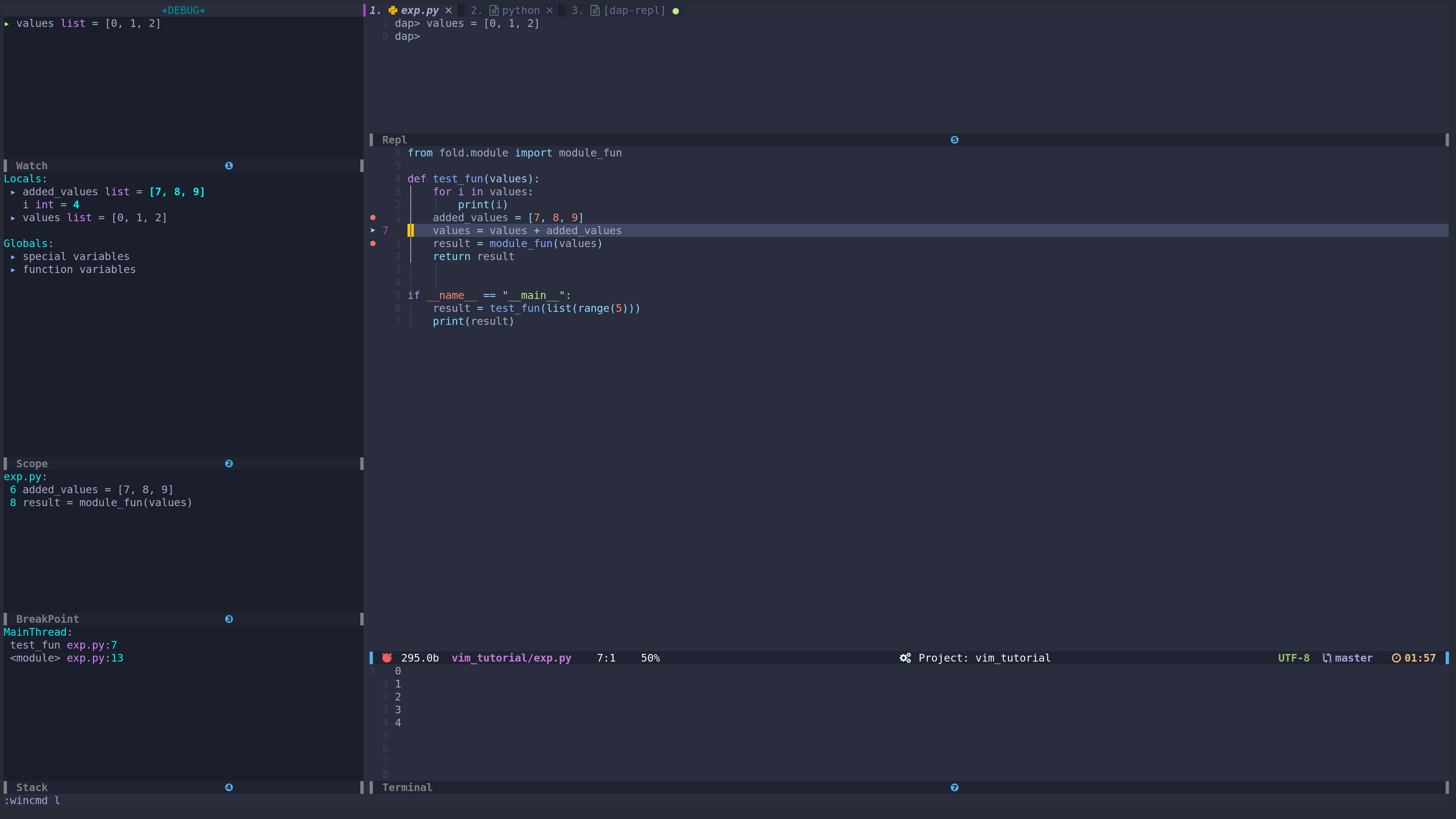
Task: Click the vim_tutorial/exp.py path in statusline
Action: tap(511, 658)
